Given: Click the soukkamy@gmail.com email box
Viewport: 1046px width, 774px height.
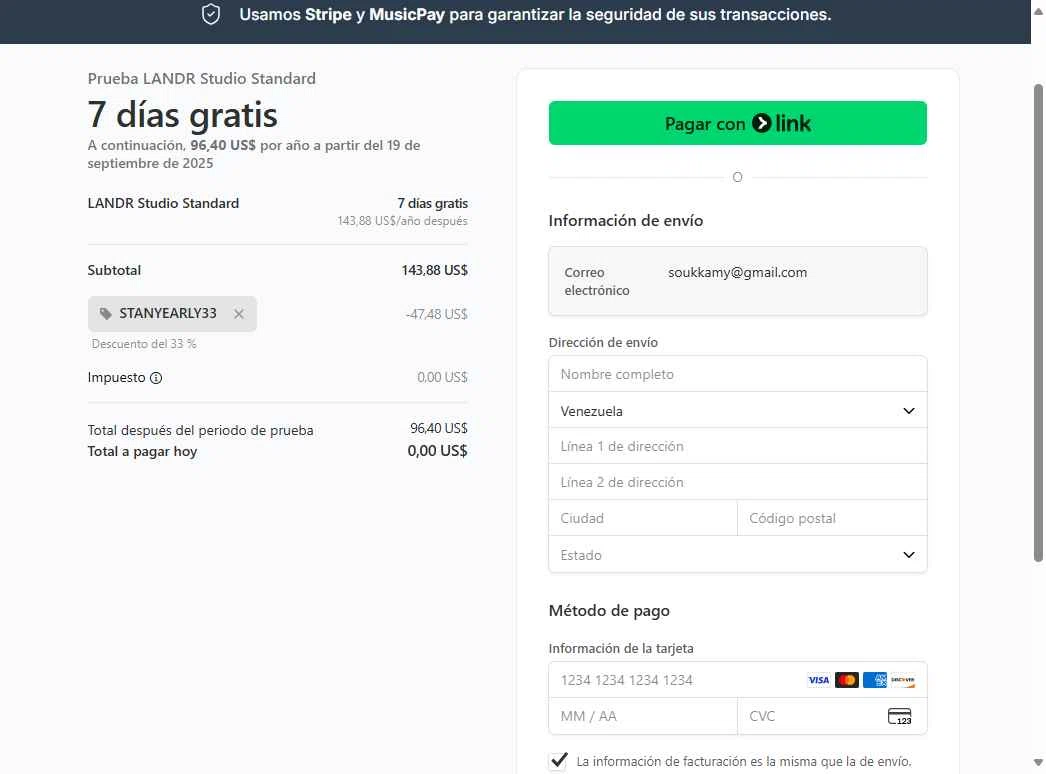Looking at the screenshot, I should point(737,281).
